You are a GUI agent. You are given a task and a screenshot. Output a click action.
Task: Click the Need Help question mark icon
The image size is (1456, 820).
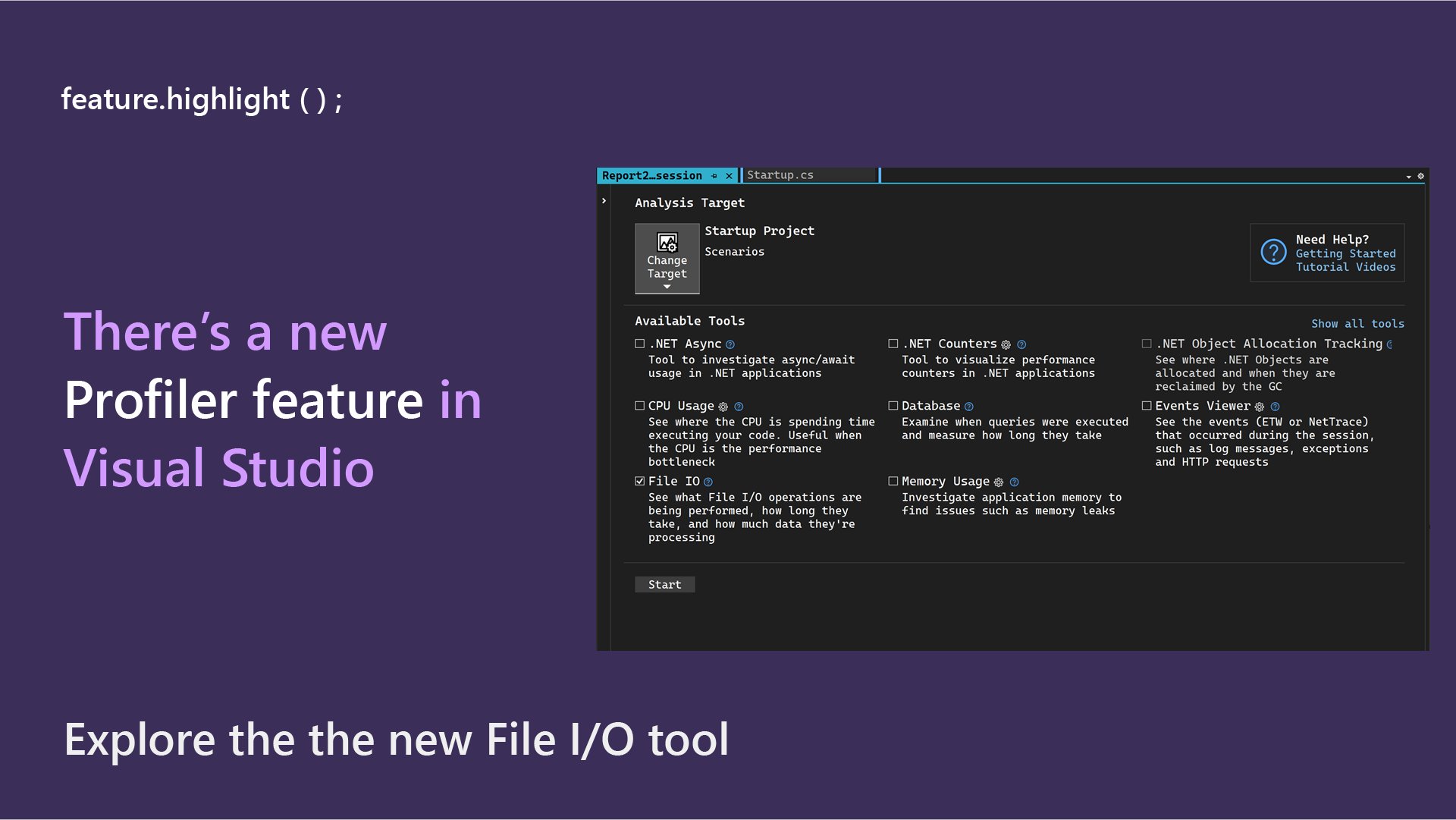tap(1273, 253)
